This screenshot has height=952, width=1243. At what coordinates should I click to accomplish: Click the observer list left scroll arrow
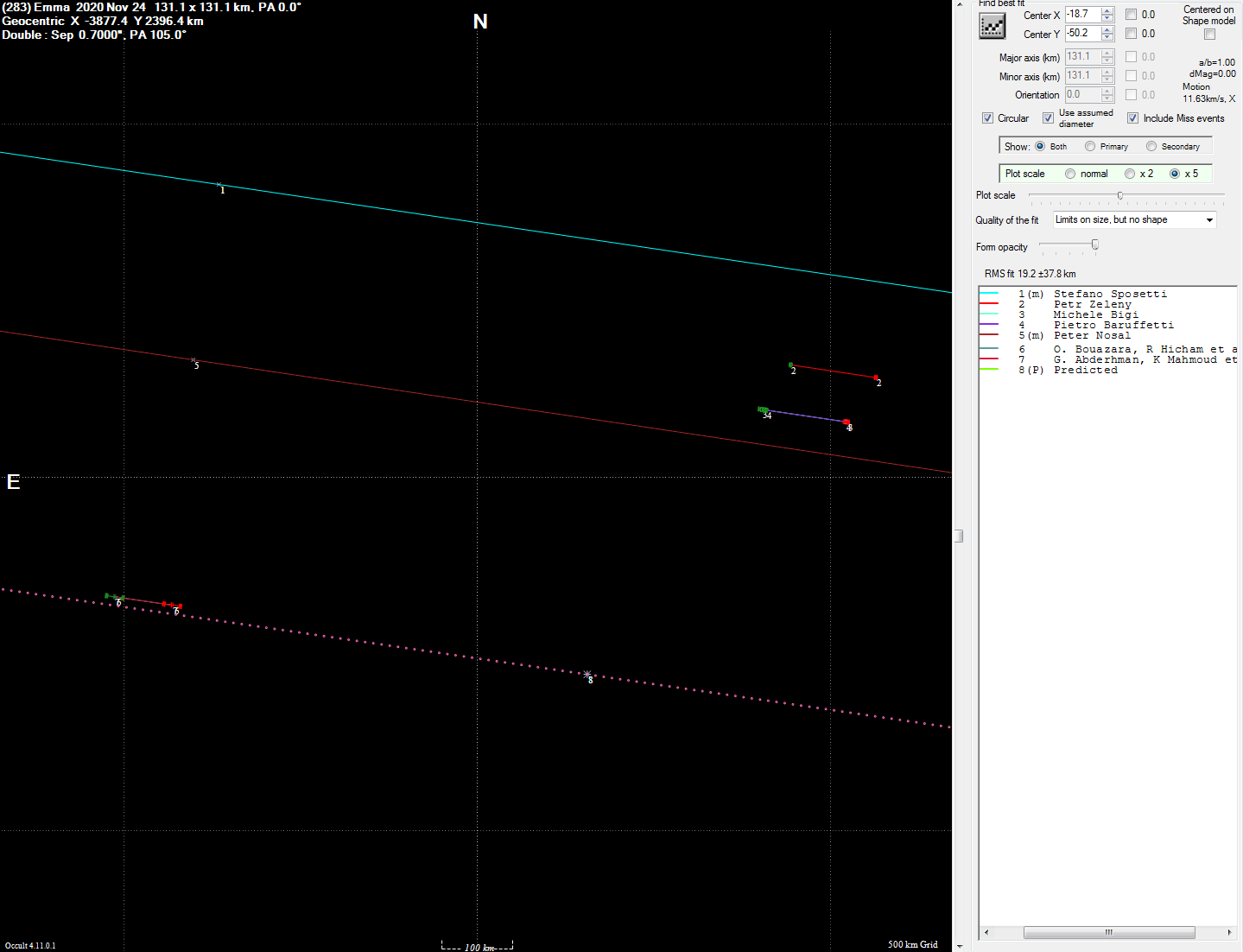986,932
